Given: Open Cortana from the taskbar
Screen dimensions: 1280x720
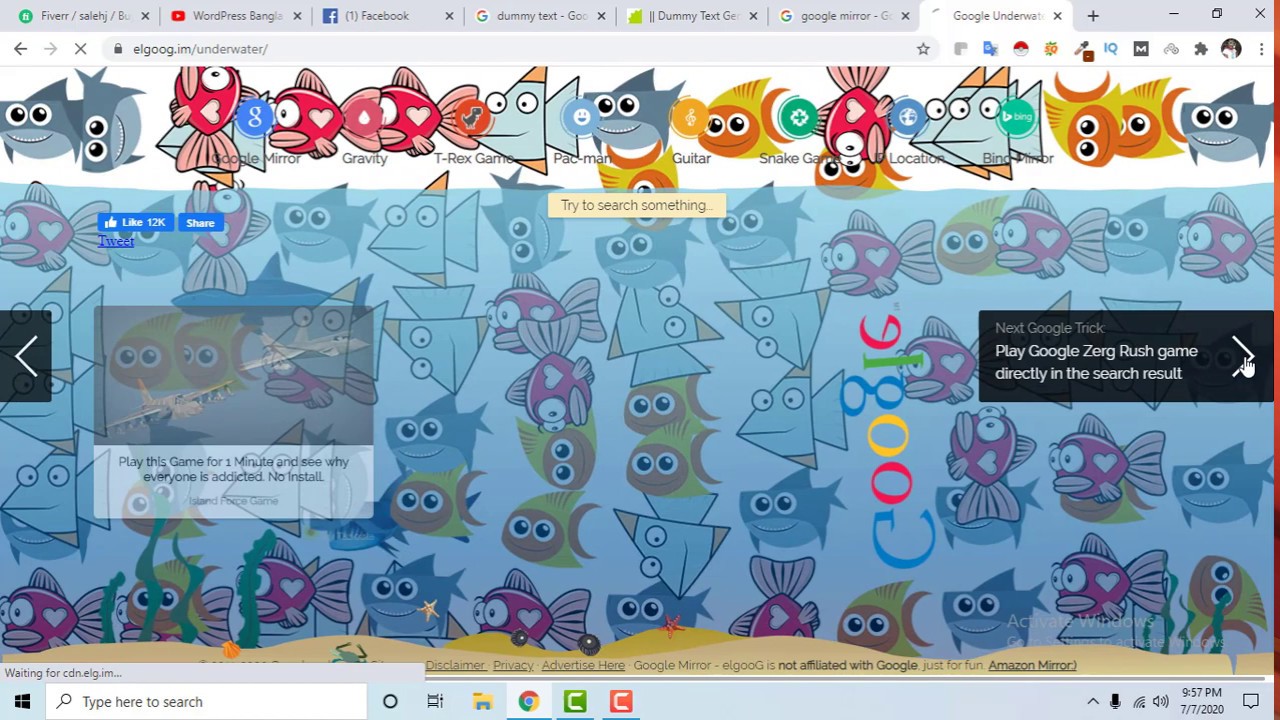Looking at the screenshot, I should coord(390,701).
